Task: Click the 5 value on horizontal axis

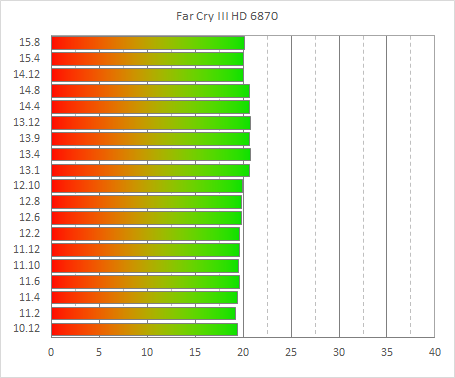Action: tap(99, 352)
